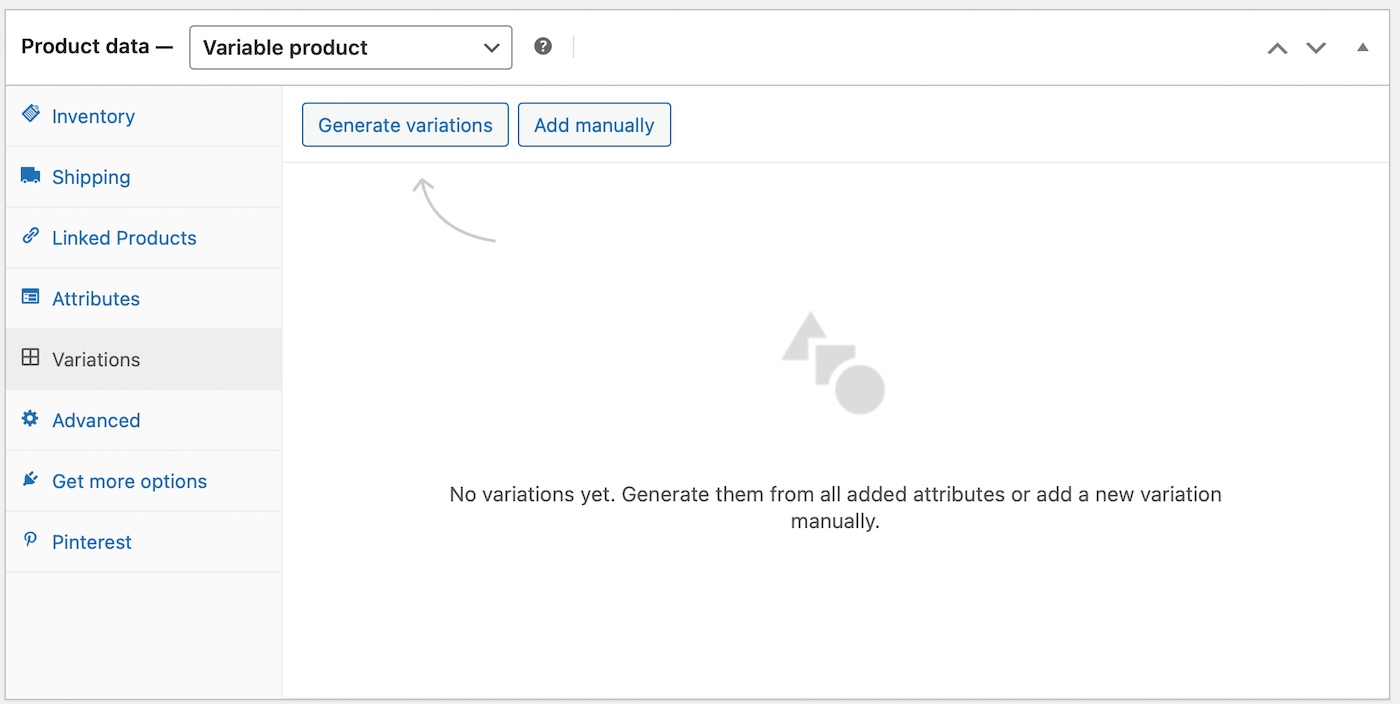Open the Get more options tab

[129, 480]
